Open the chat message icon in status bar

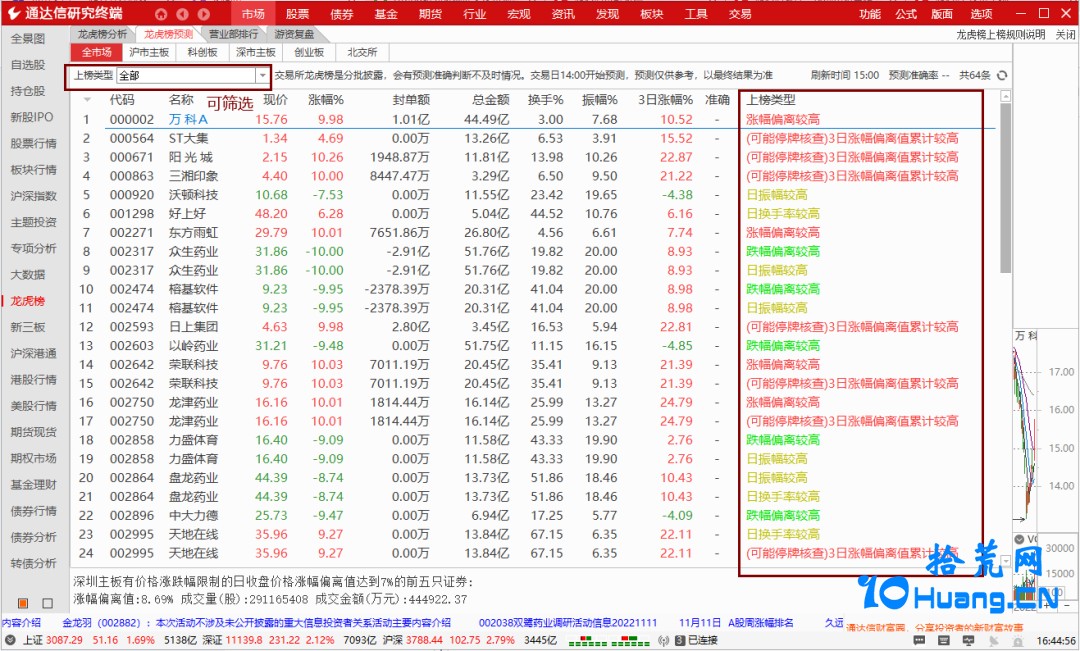coord(919,641)
